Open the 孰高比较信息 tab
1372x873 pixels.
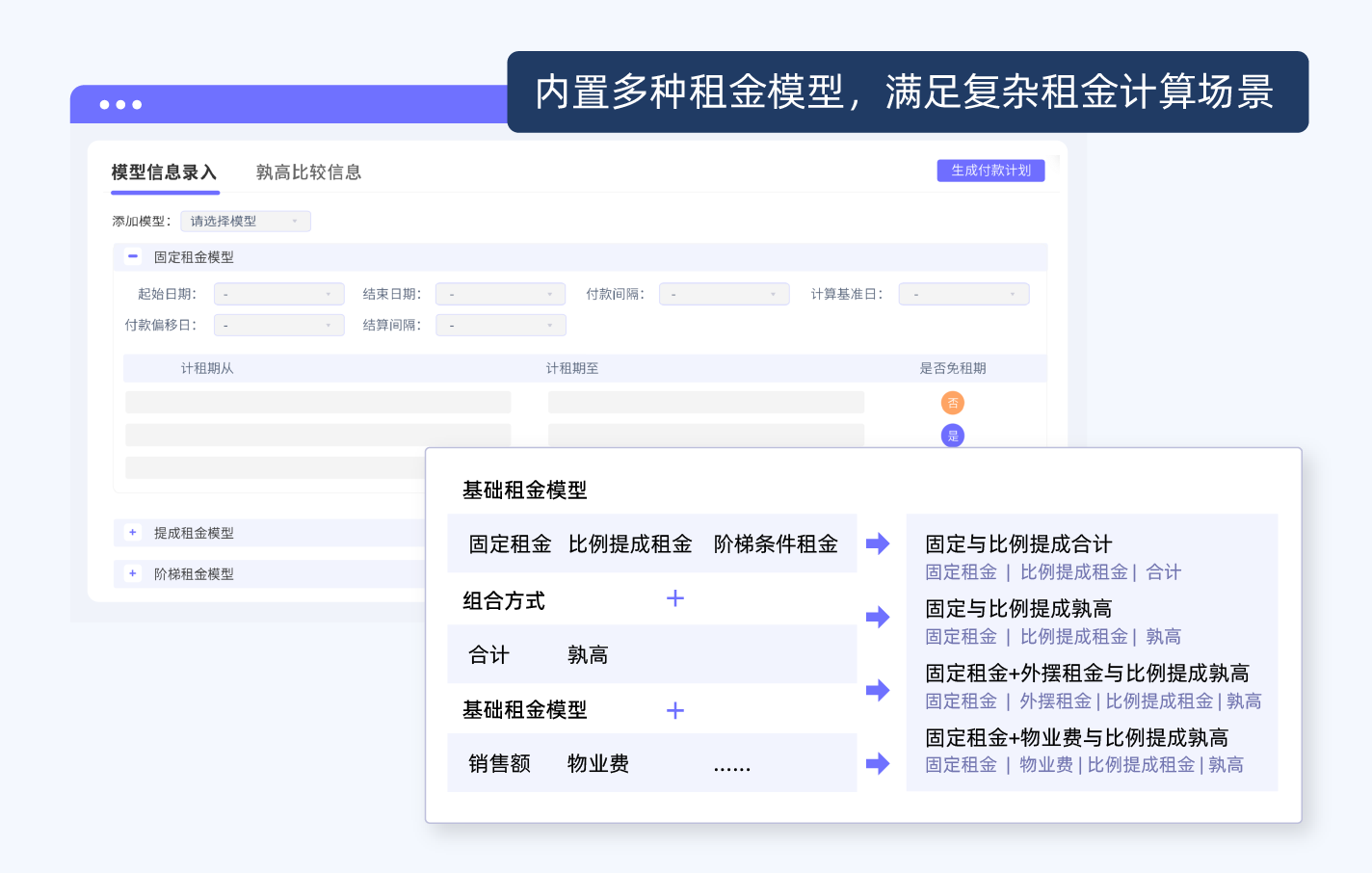tap(308, 172)
